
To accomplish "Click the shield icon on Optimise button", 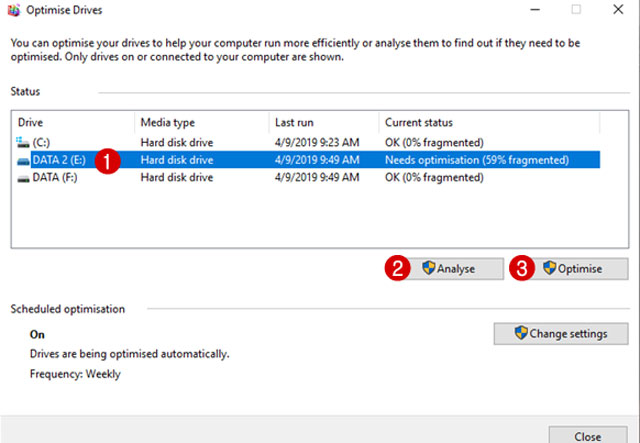I will point(549,269).
